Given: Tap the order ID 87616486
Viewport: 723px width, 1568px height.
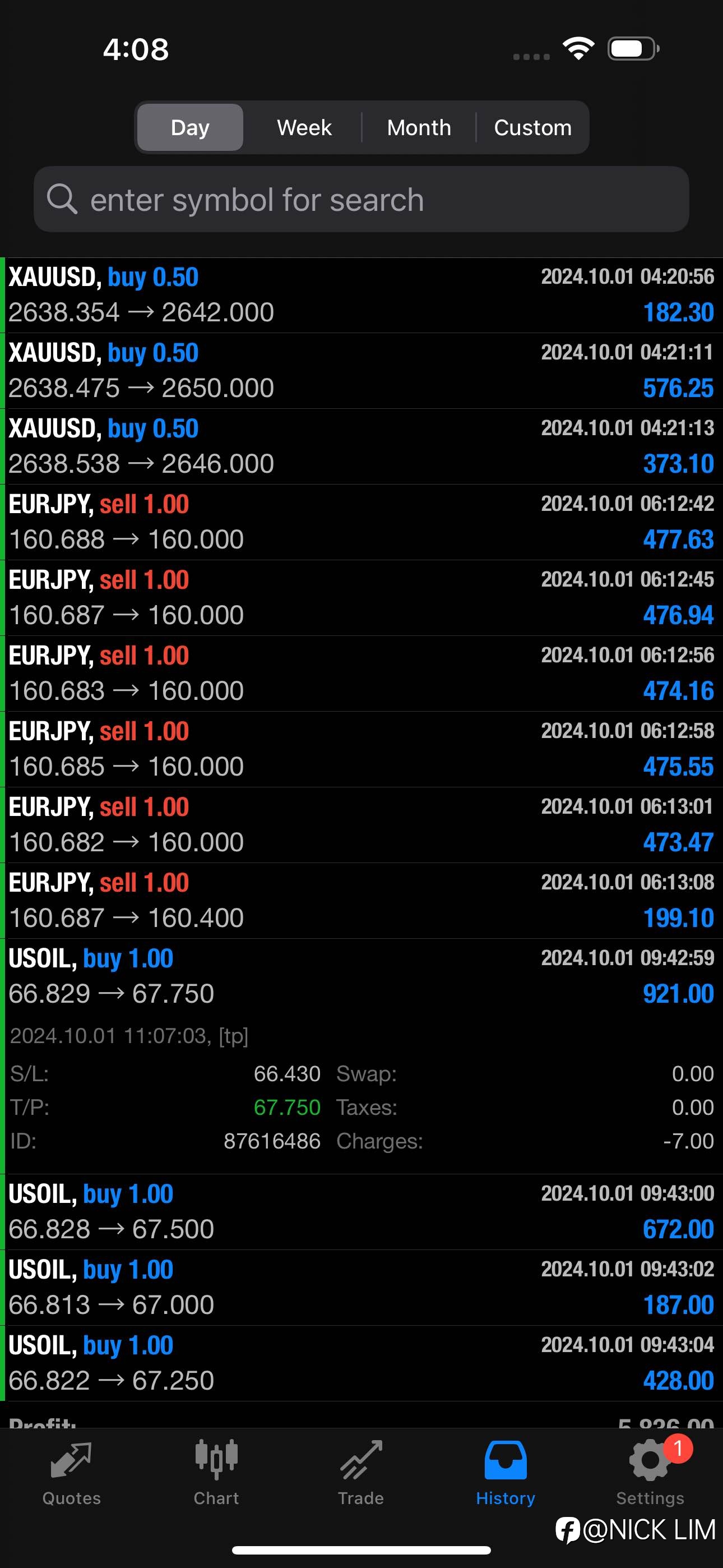Looking at the screenshot, I should point(272,1141).
